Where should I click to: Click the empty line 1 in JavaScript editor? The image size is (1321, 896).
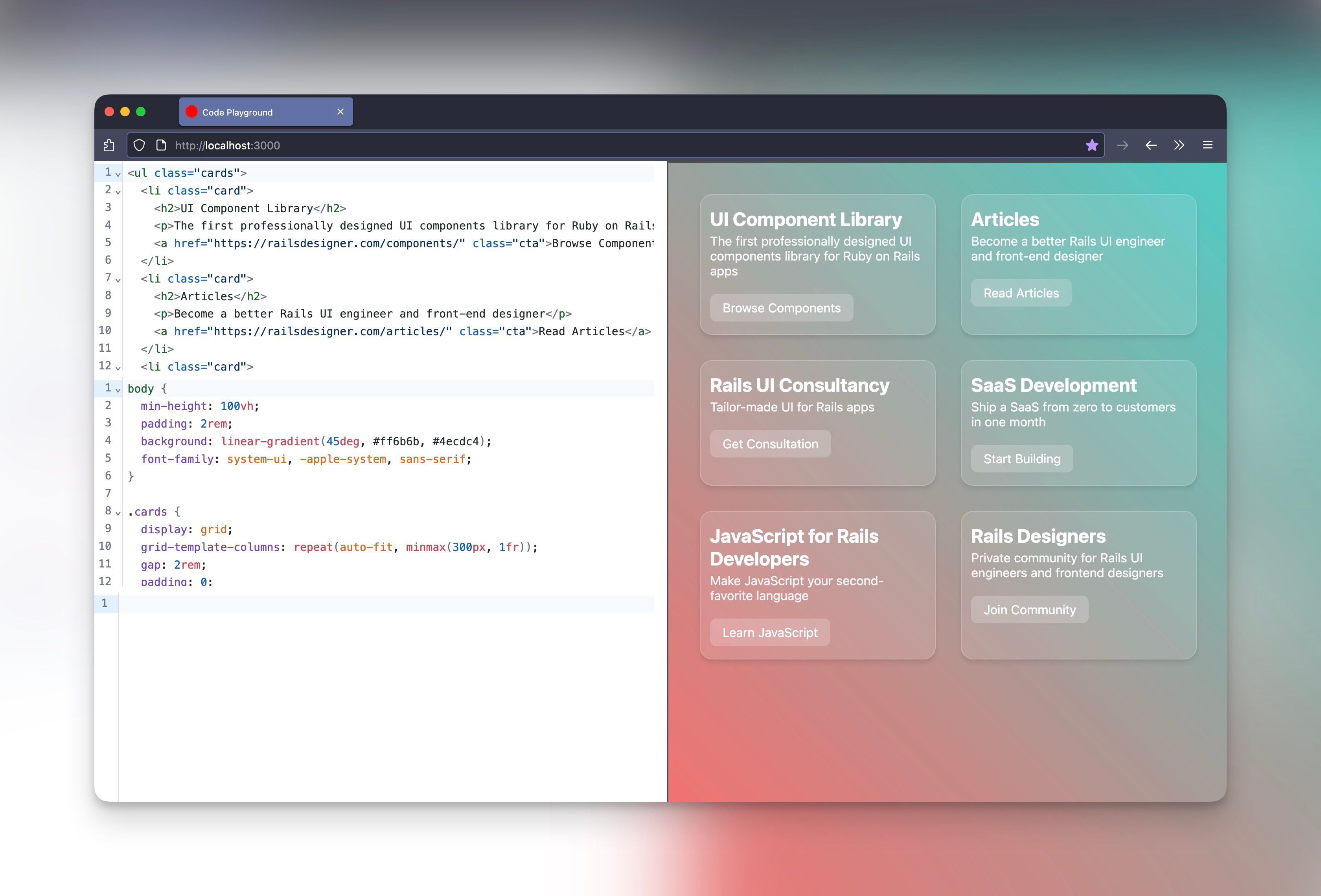click(x=386, y=603)
